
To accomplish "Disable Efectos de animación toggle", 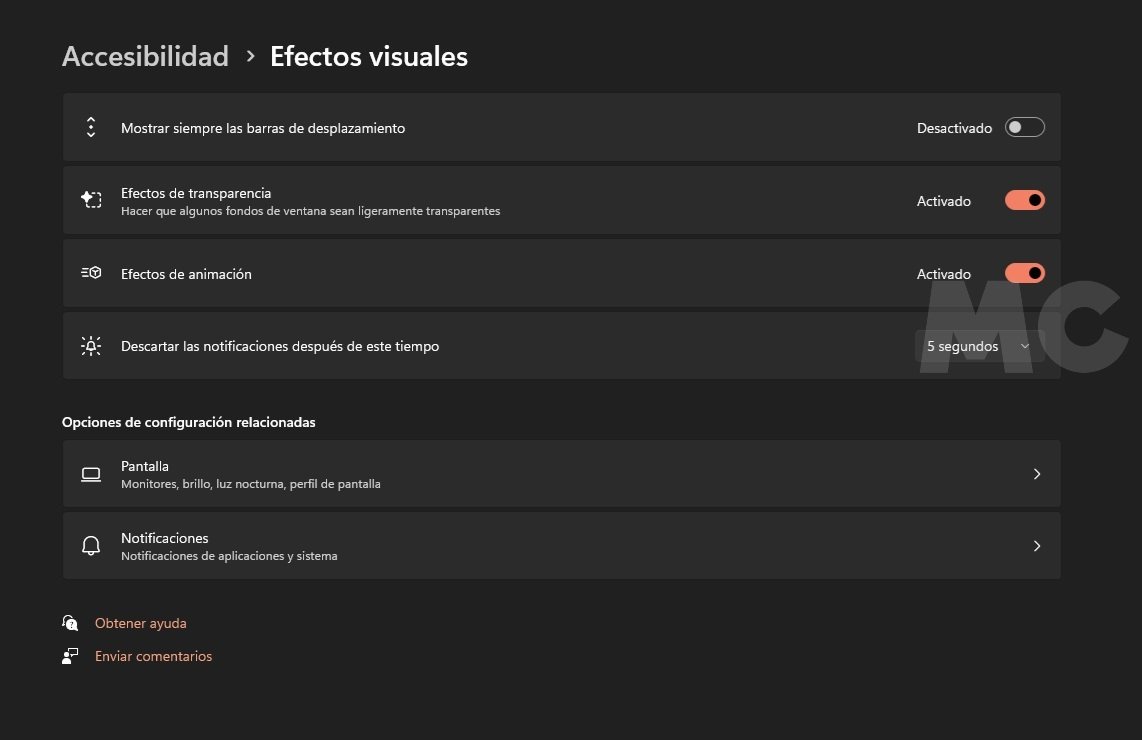I will tap(1025, 273).
